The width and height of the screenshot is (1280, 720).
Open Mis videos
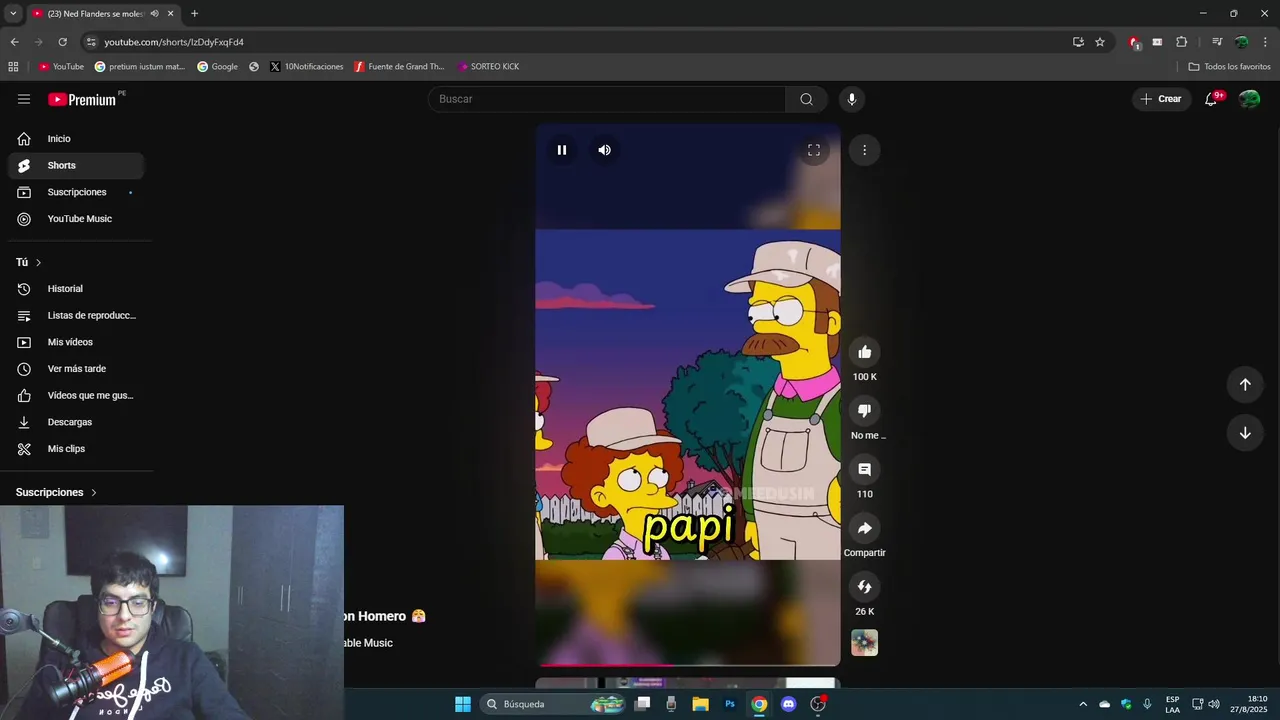(76, 342)
